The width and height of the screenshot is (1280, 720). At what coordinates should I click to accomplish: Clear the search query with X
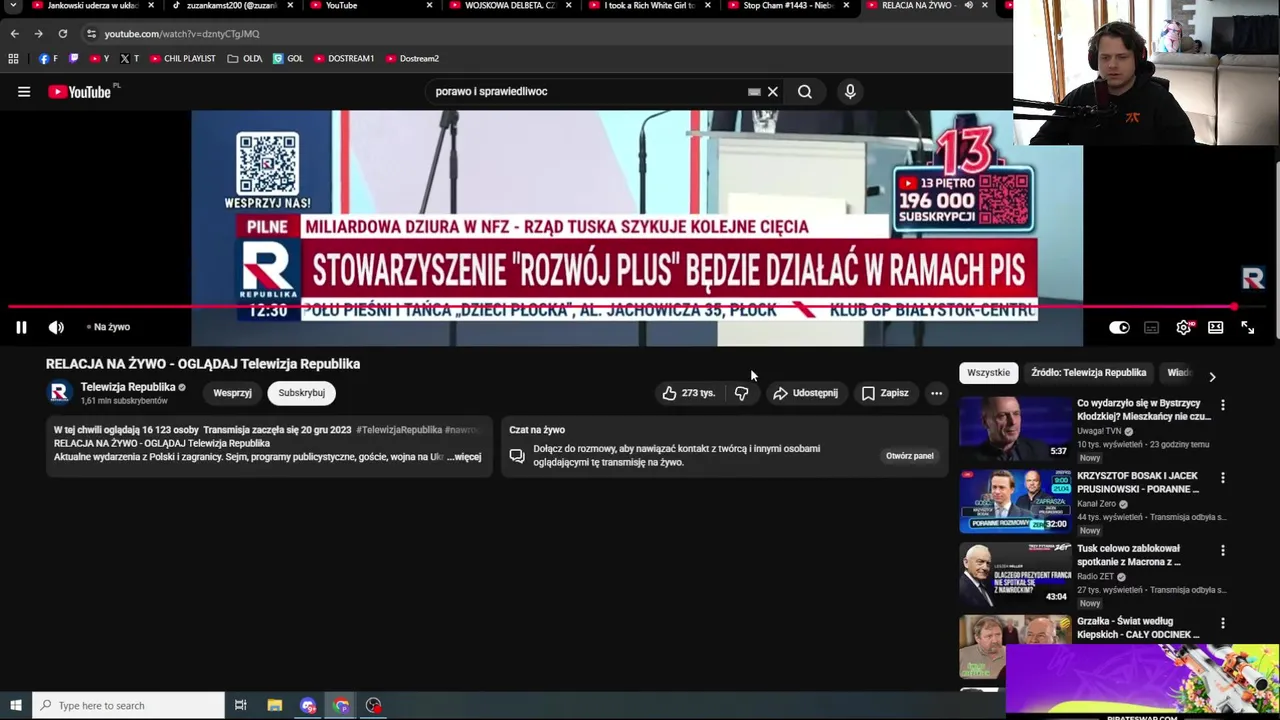[x=772, y=92]
